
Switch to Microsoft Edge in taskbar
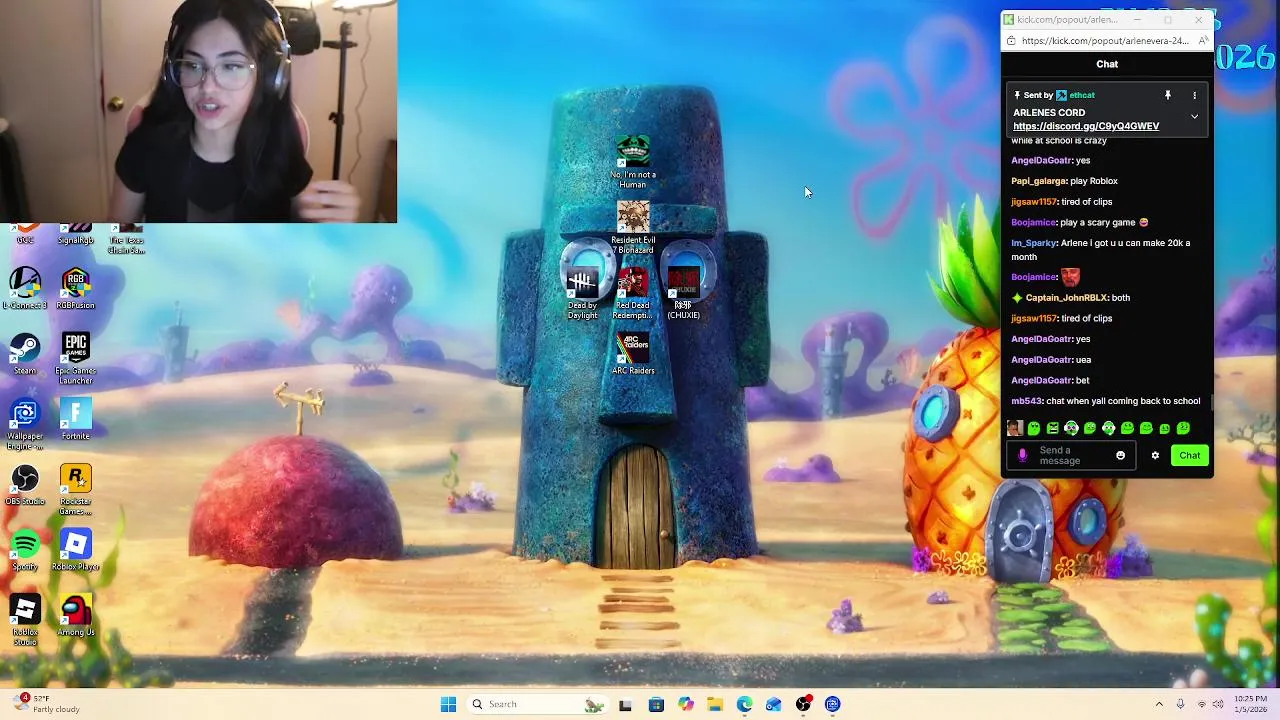(x=744, y=704)
